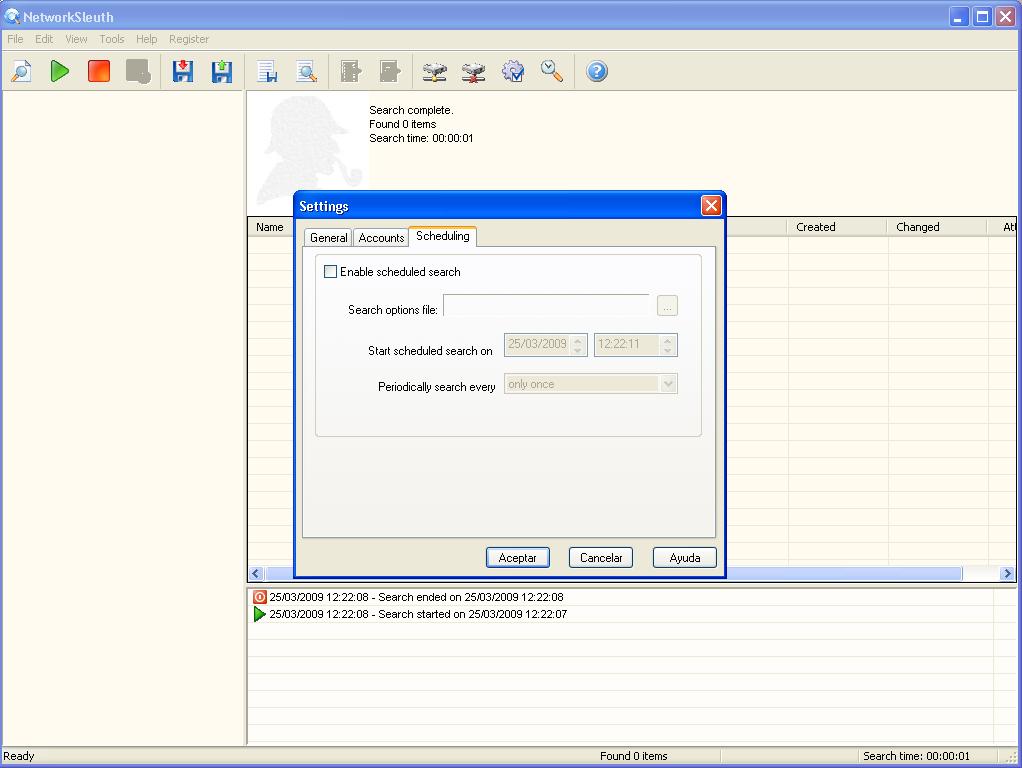Click the document with magnifier toolbar icon
This screenshot has width=1022, height=768.
[306, 71]
